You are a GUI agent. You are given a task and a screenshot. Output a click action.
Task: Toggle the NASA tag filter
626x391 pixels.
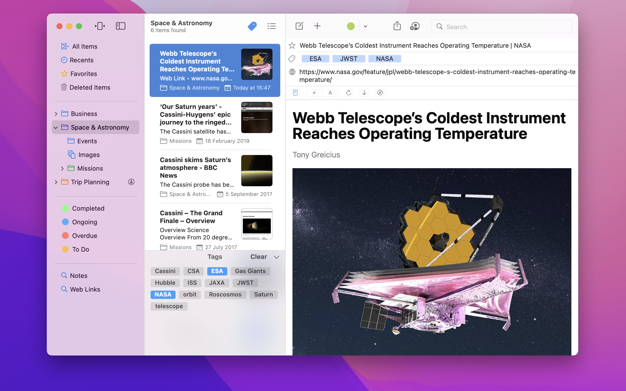163,294
